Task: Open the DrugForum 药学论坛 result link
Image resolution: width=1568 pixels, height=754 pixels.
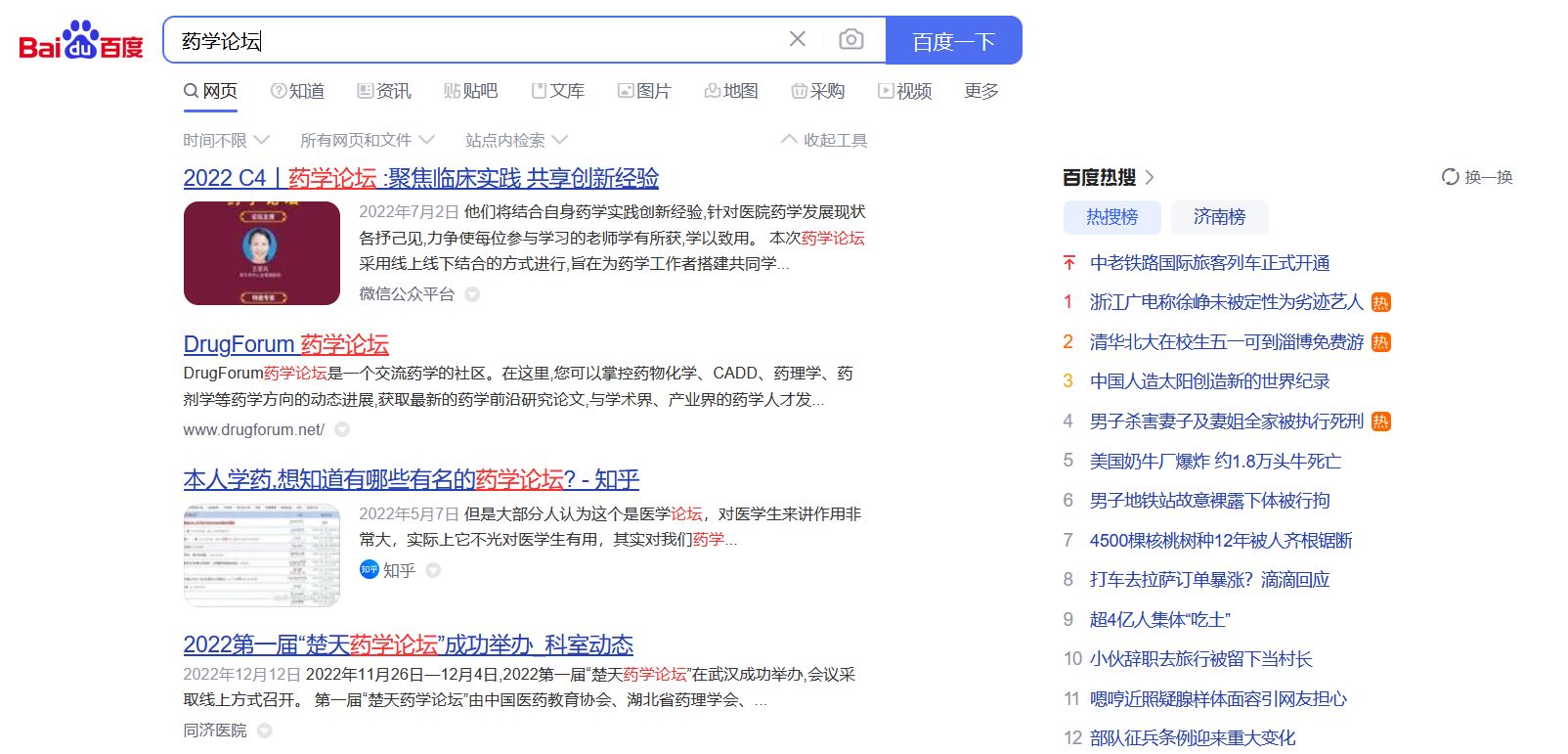Action: (285, 344)
